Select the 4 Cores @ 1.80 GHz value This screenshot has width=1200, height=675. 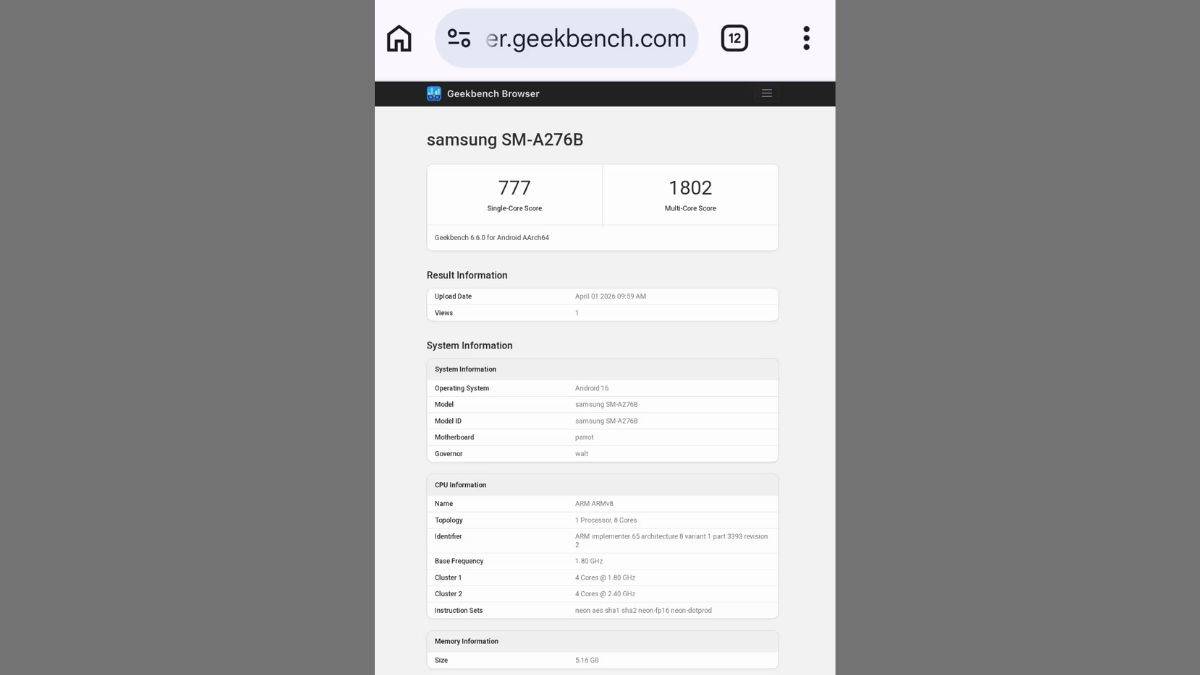click(x=605, y=578)
